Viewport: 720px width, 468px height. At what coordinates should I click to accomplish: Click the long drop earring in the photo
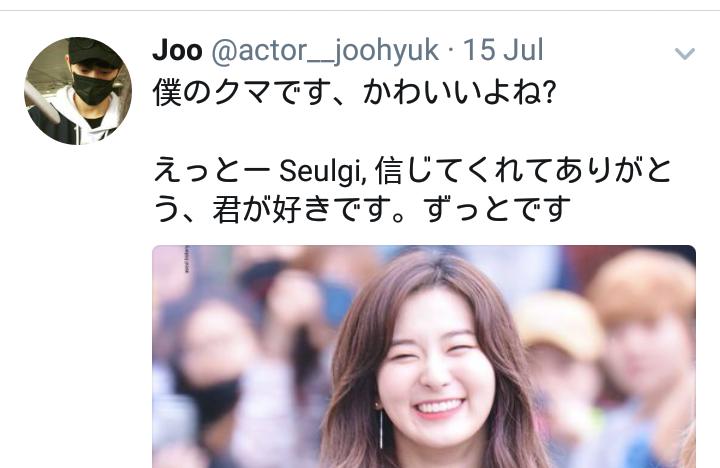(x=380, y=427)
